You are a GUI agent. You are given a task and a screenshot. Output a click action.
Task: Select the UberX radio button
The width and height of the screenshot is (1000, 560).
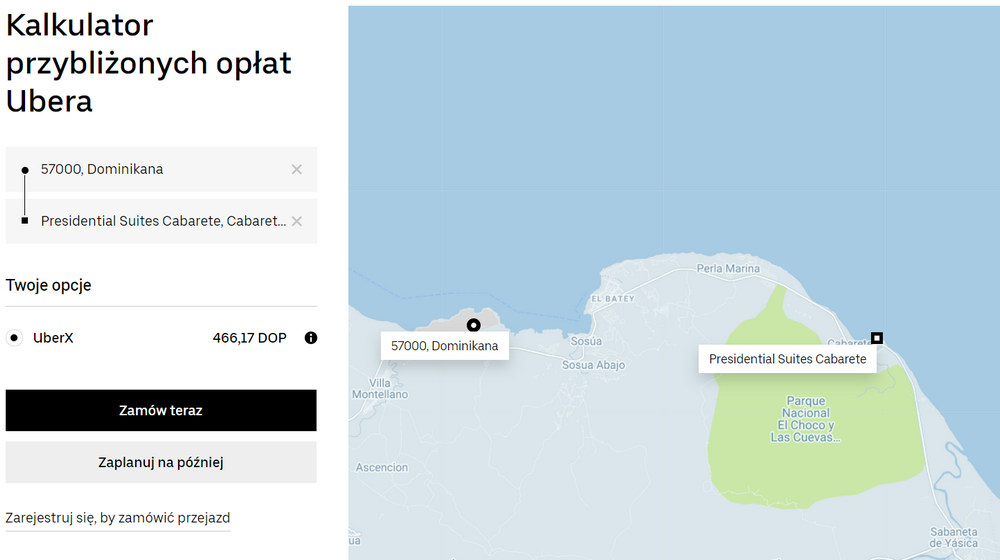click(x=15, y=338)
